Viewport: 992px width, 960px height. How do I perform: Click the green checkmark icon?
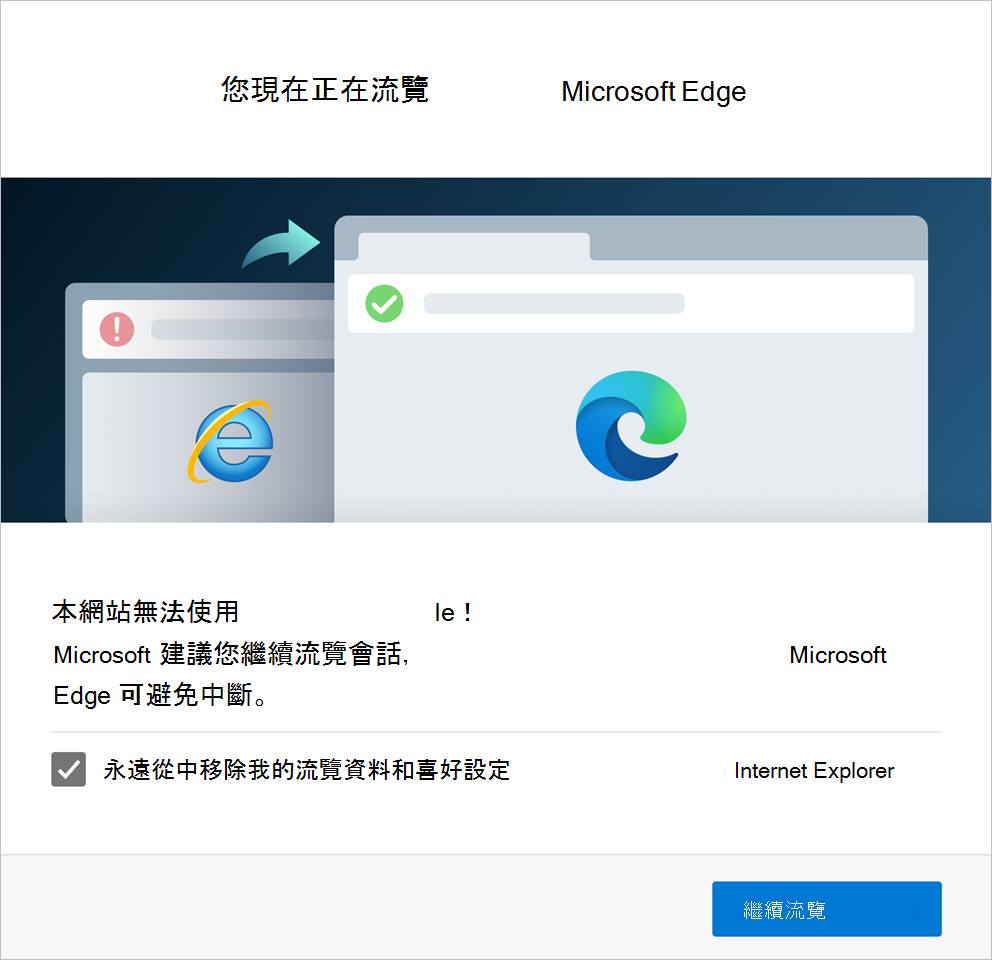tap(384, 304)
